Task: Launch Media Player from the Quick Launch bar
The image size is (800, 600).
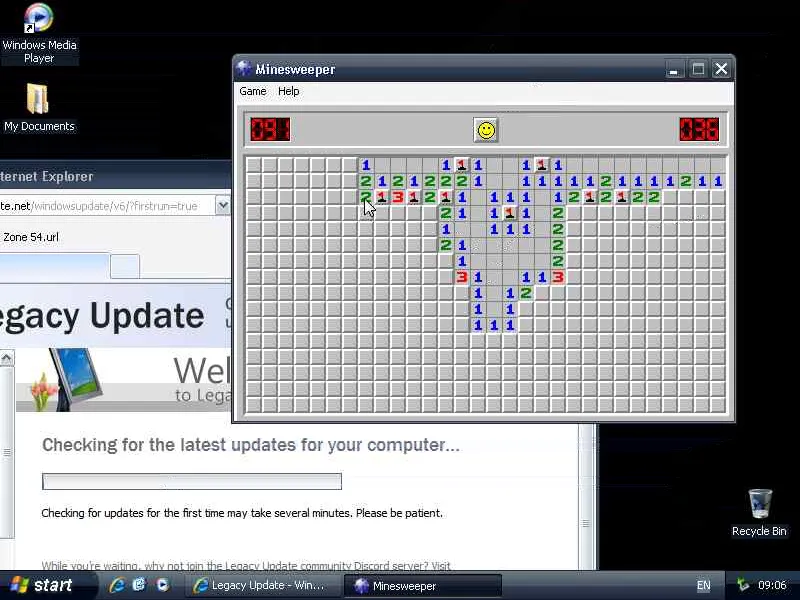Action: (x=163, y=585)
